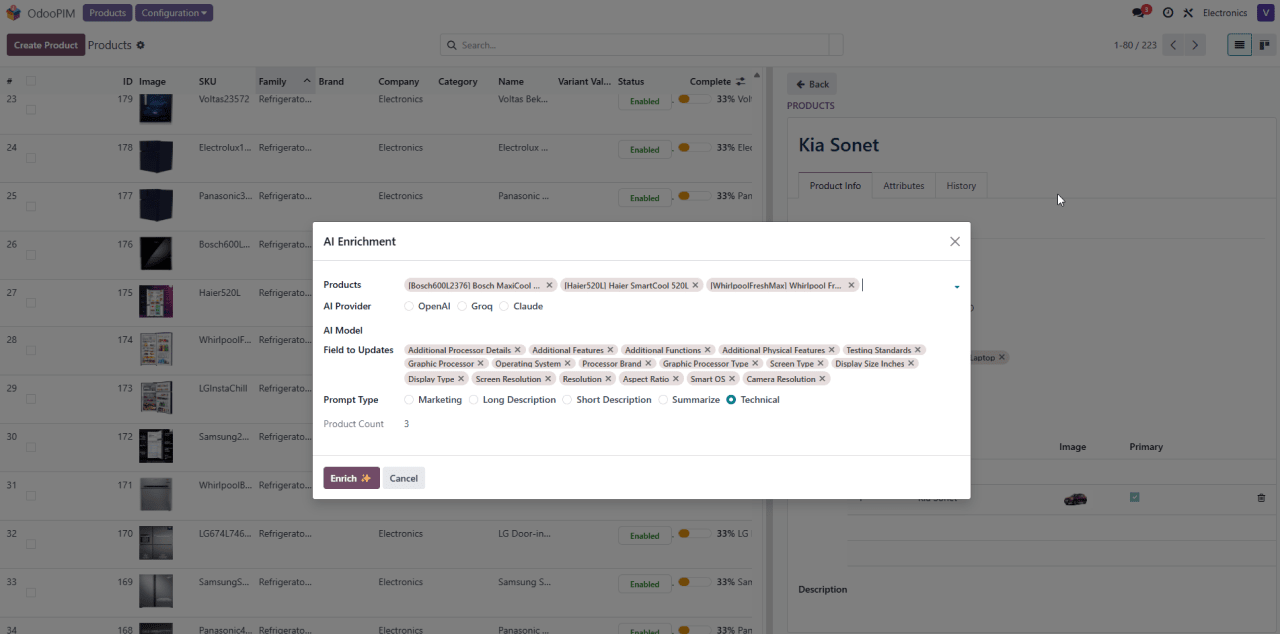Focus the product search field

(640, 45)
